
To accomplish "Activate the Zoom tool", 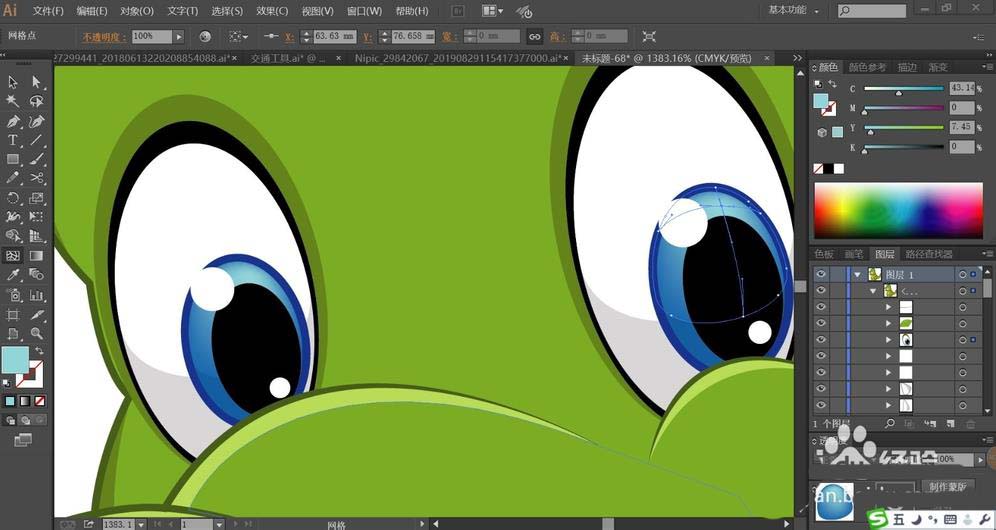I will 36,334.
